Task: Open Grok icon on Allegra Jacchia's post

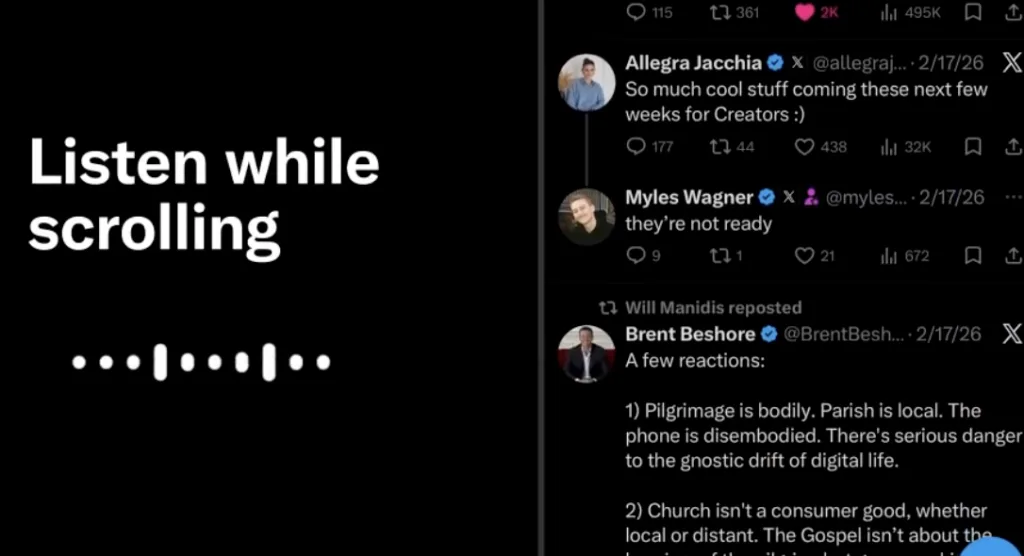Action: (1012, 62)
